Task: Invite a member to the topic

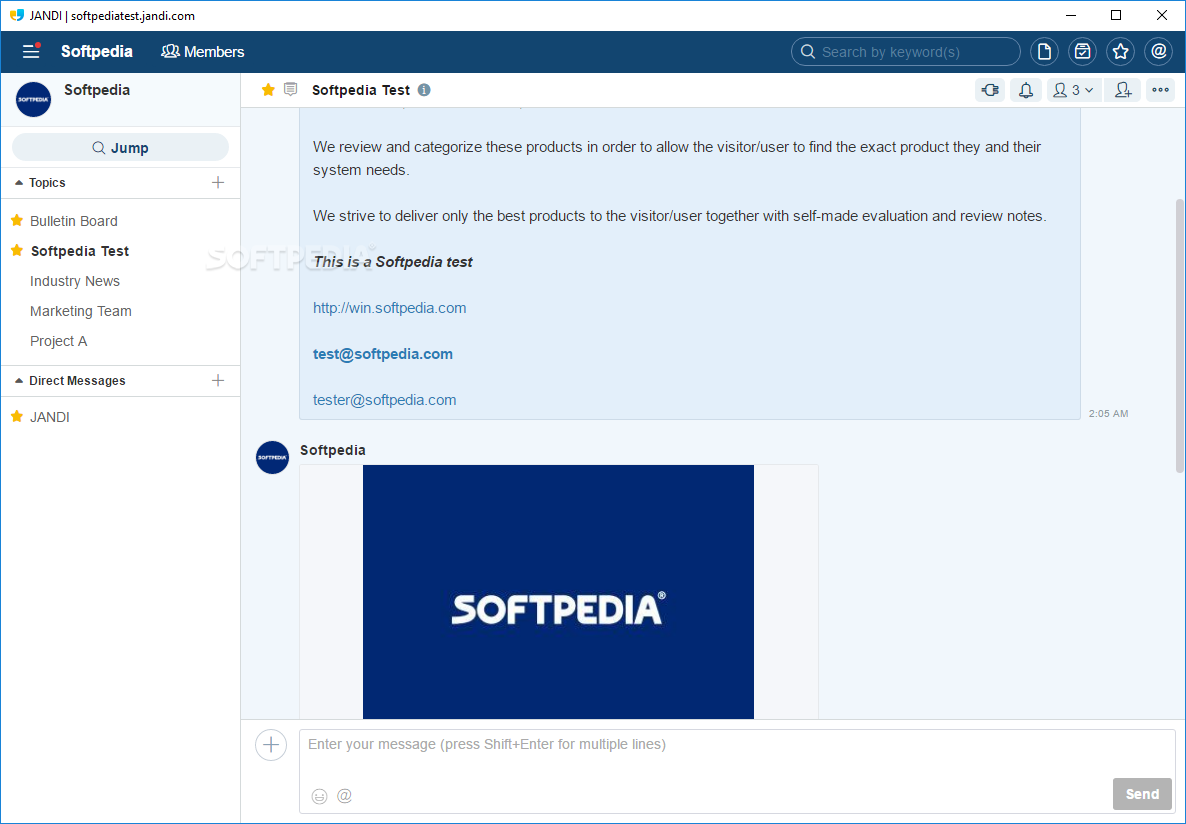Action: click(x=1122, y=90)
